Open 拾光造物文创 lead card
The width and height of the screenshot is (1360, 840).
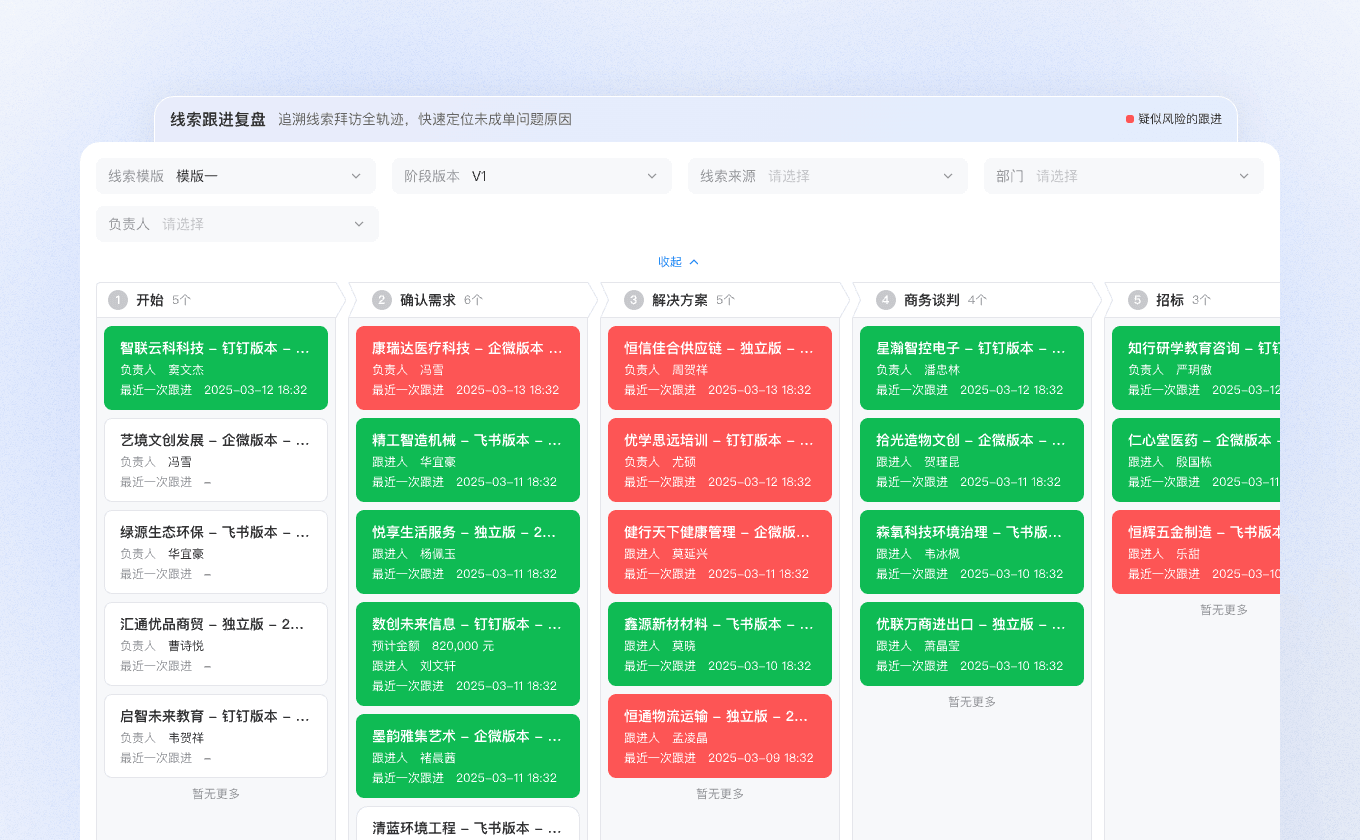coord(972,460)
